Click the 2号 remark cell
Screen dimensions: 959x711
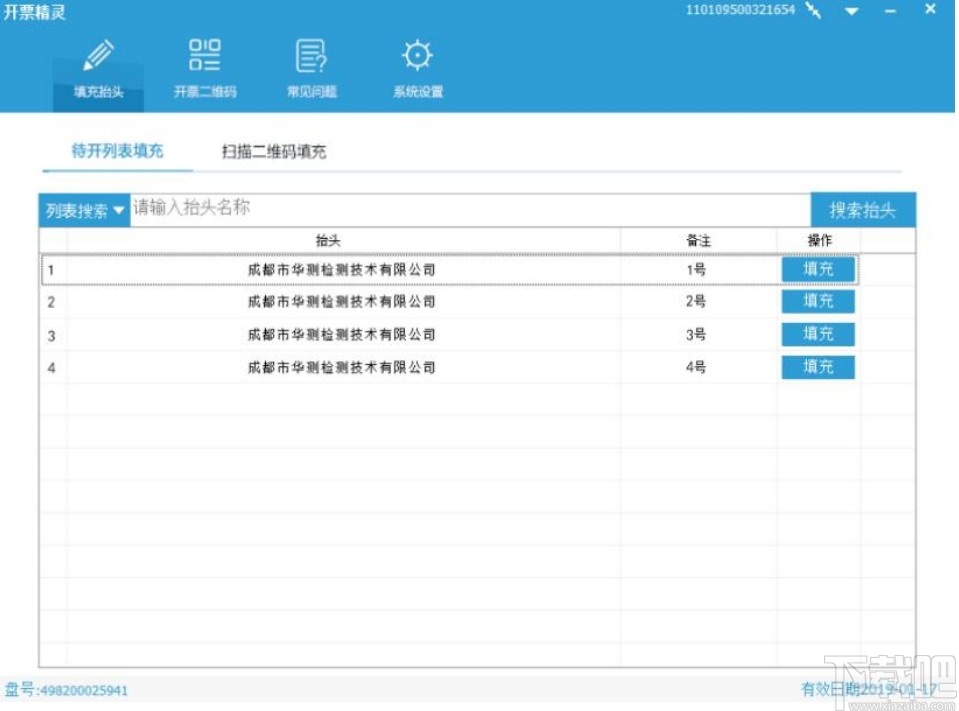click(696, 301)
